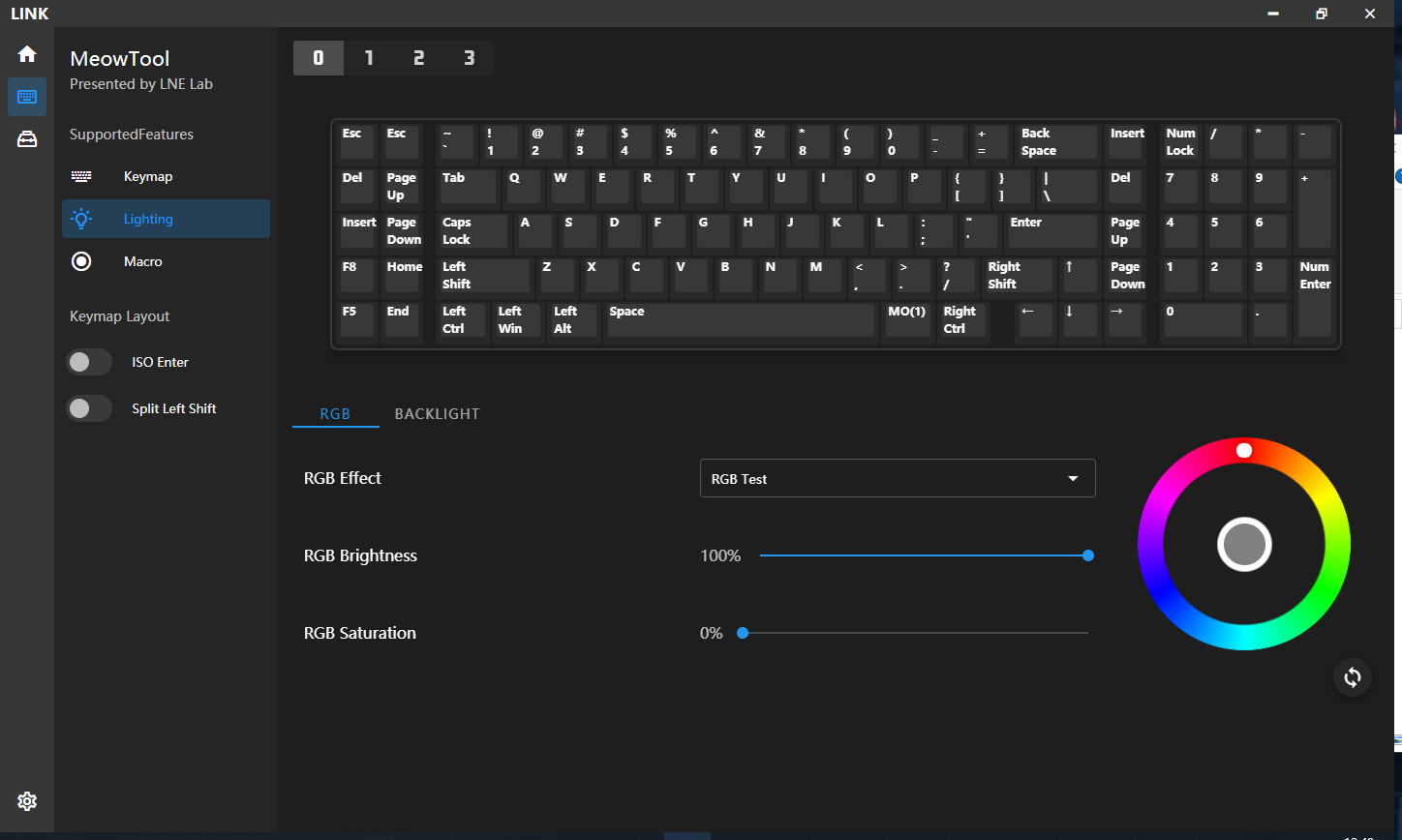Image resolution: width=1402 pixels, height=840 pixels.
Task: Enable the ISO Enter toggle
Action: 89,362
